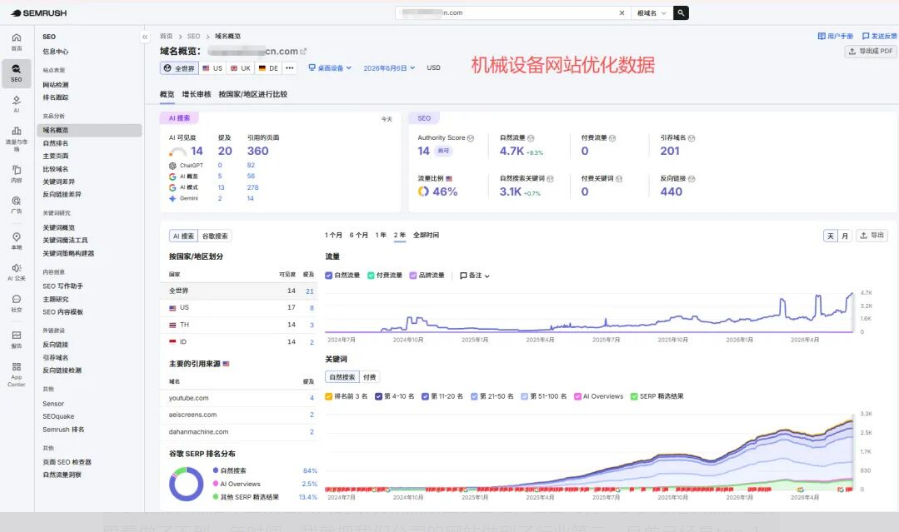Switch to the 概览 tab
The image size is (899, 532).
167,94
